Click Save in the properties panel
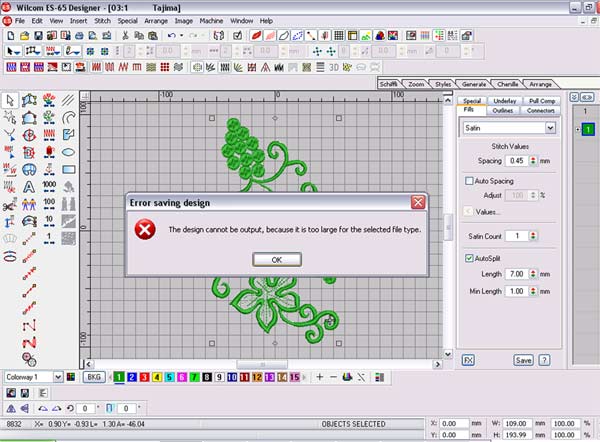 point(523,359)
